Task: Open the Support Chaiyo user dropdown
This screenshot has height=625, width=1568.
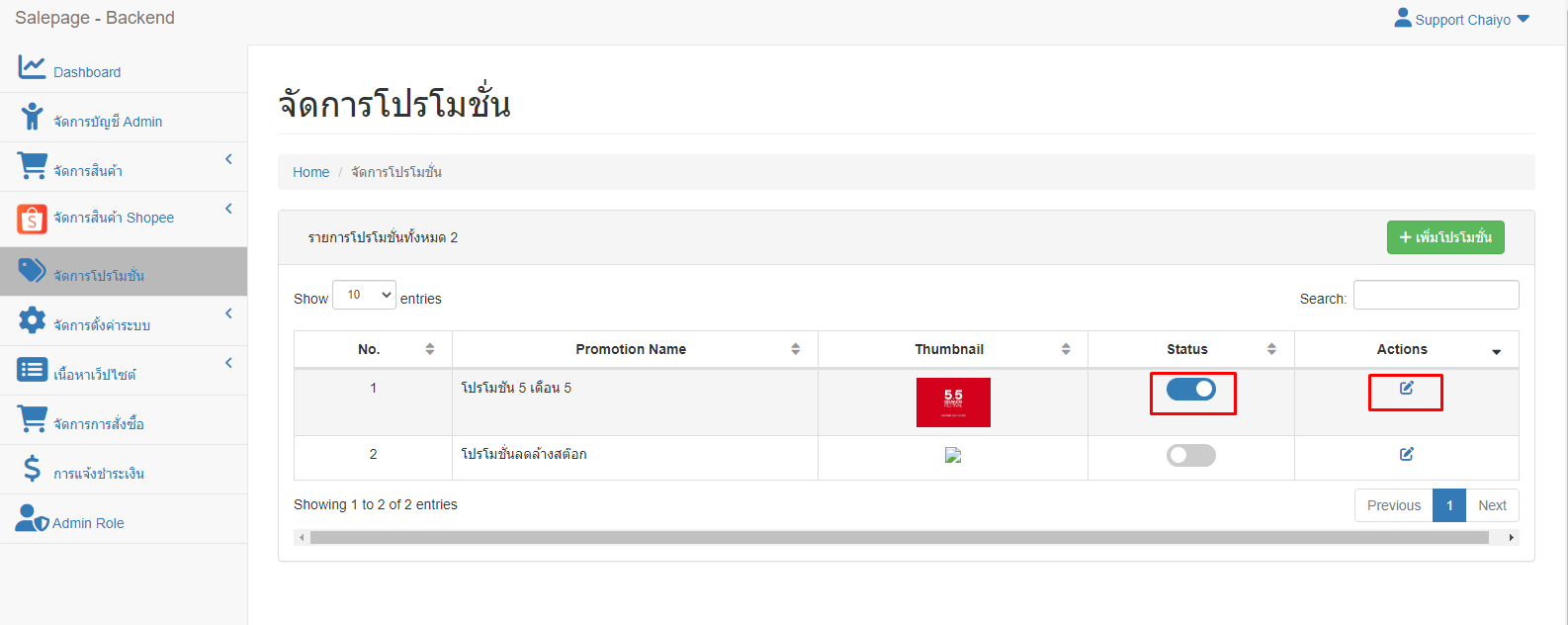Action: click(x=1461, y=19)
